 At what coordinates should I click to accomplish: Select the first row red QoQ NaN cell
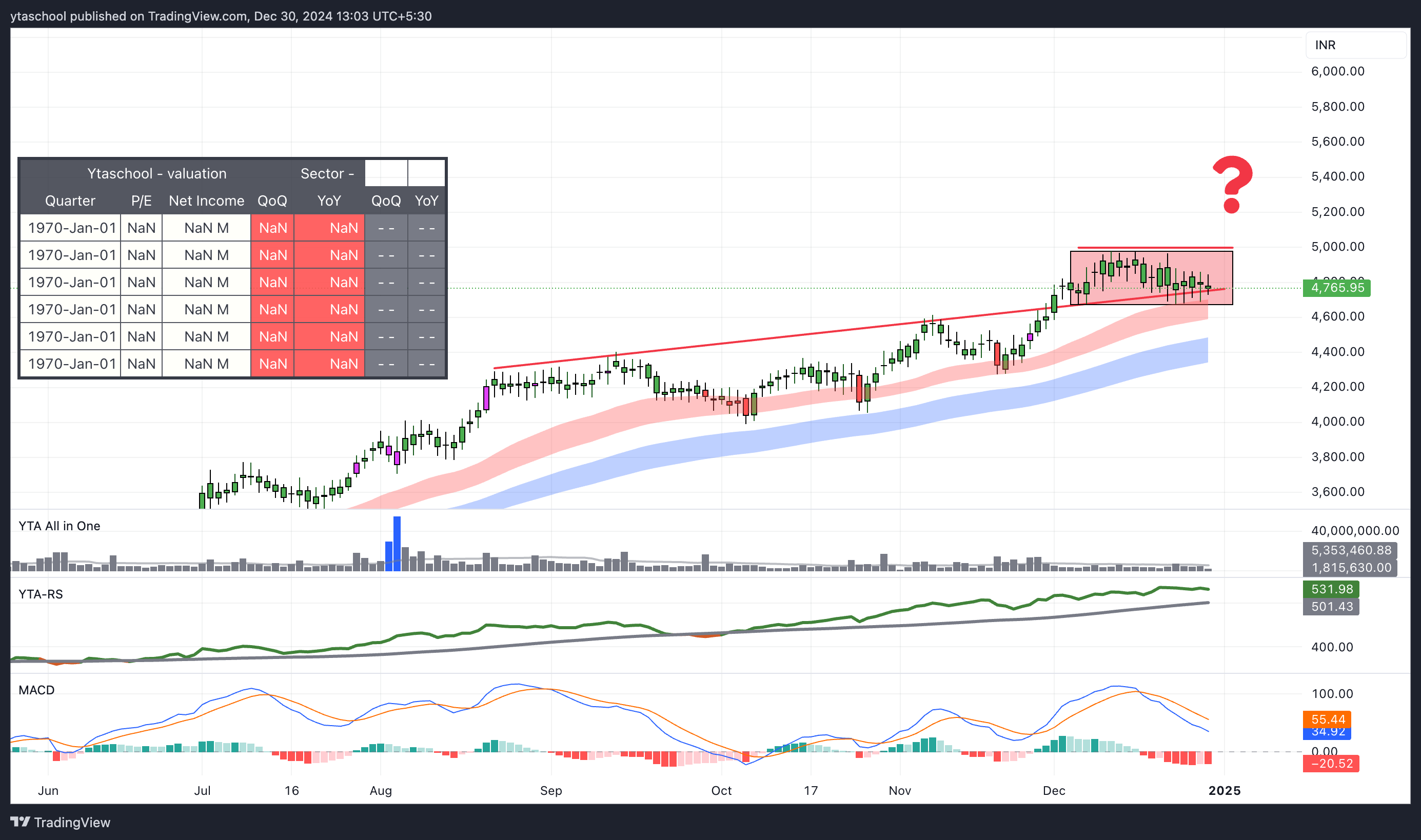(x=273, y=228)
